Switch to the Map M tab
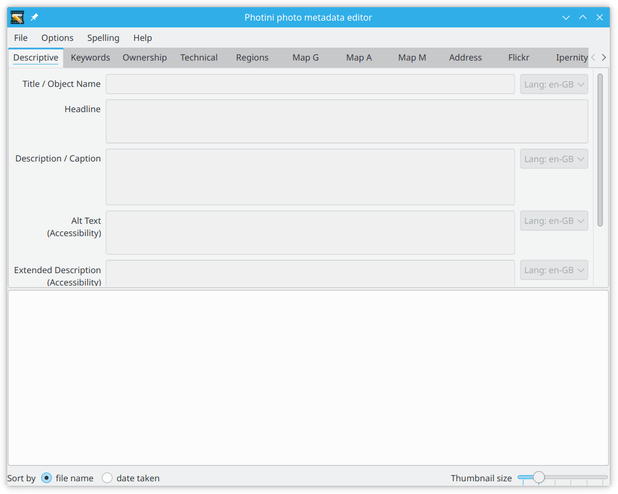This screenshot has height=494, width=618. [x=412, y=58]
